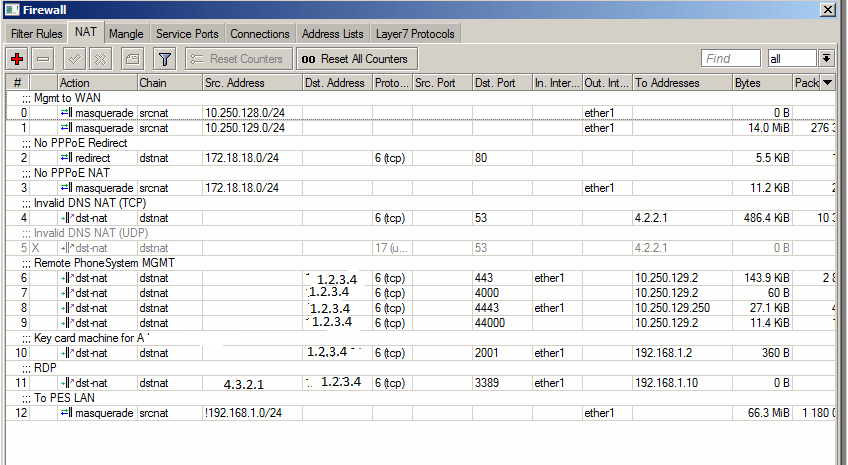Remove selected rule with minus button
Screen dimensions: 848x465
[43, 59]
